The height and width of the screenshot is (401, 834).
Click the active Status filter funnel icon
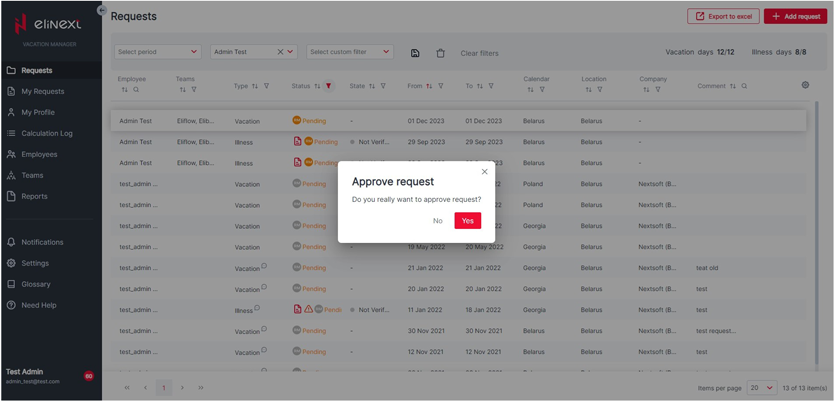click(x=328, y=86)
